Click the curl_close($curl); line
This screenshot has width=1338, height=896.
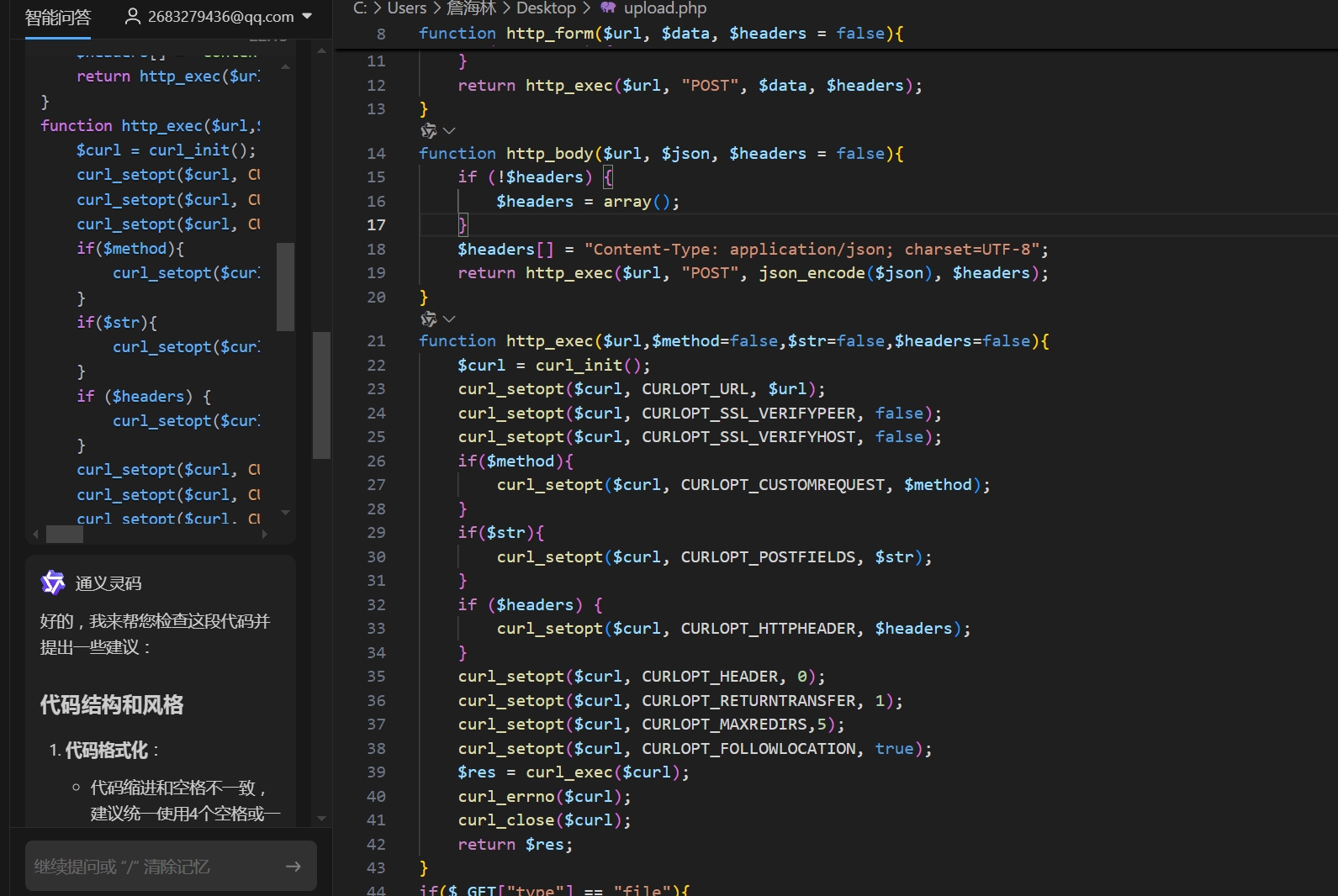[544, 820]
